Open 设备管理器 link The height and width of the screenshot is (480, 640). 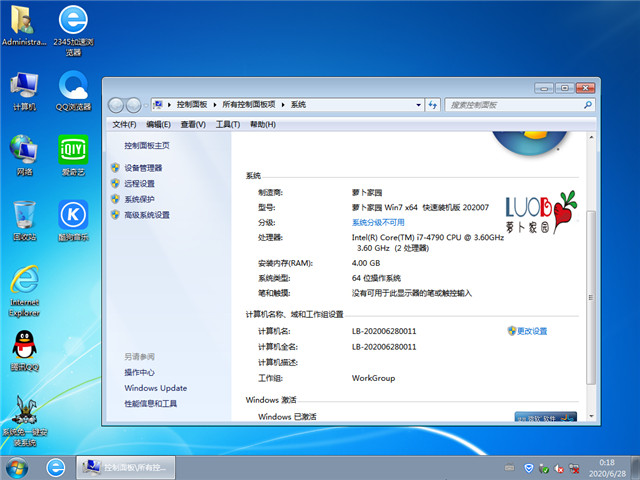pos(143,168)
